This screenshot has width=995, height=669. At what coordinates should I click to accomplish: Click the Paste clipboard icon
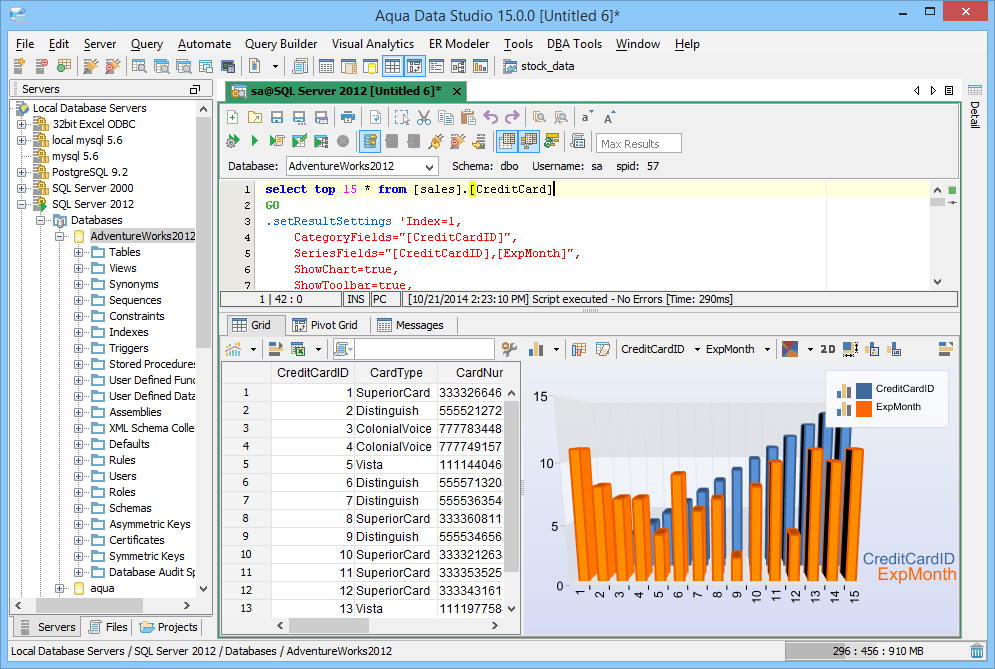click(x=468, y=117)
